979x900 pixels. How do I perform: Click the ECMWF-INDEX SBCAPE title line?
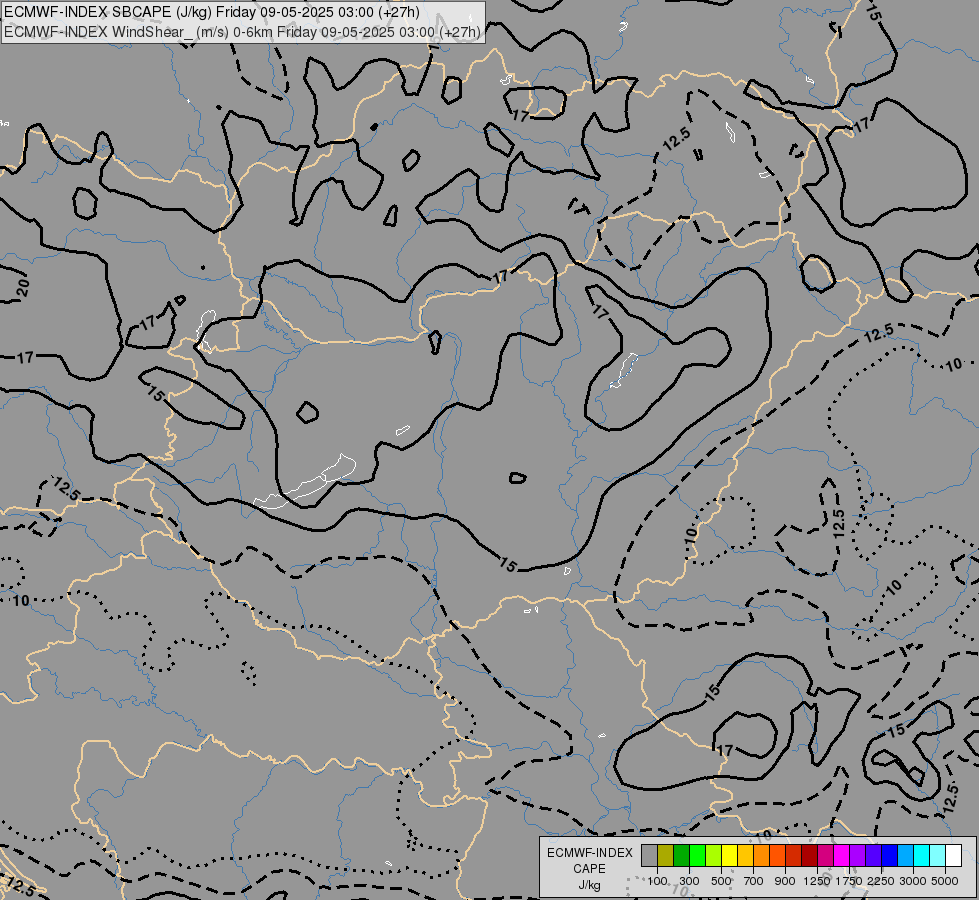point(212,12)
